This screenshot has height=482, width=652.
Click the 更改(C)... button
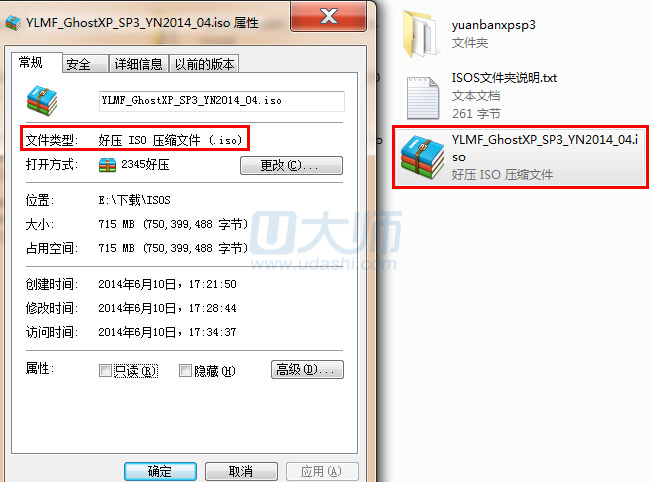(291, 166)
